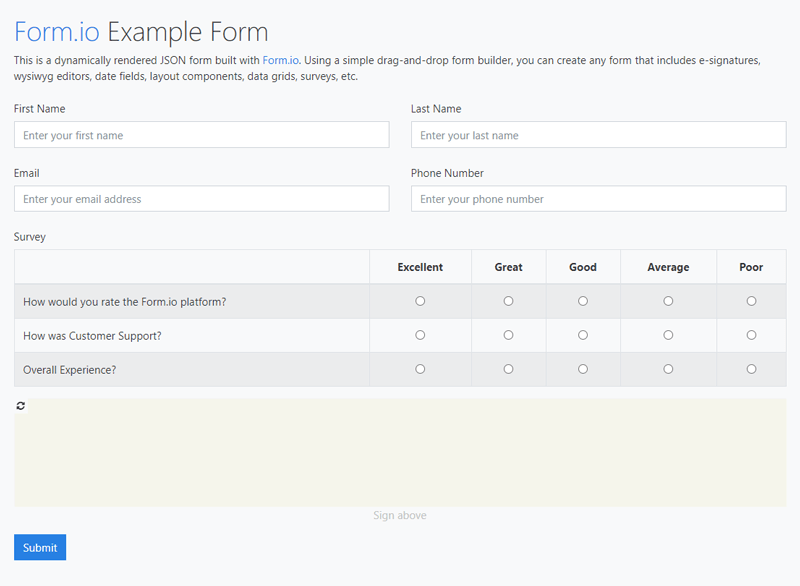800x586 pixels.
Task: Click the signature refresh icon
Action: coord(21,406)
